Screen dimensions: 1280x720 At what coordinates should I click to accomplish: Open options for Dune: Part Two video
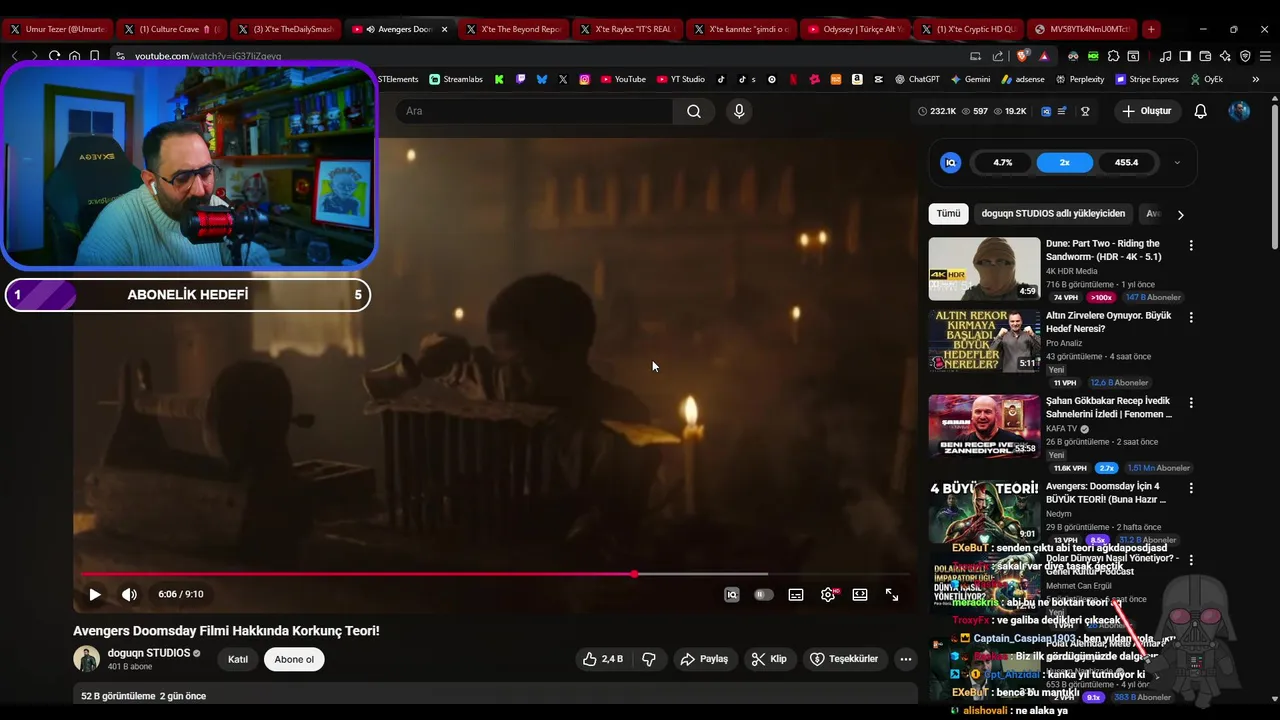(1191, 245)
